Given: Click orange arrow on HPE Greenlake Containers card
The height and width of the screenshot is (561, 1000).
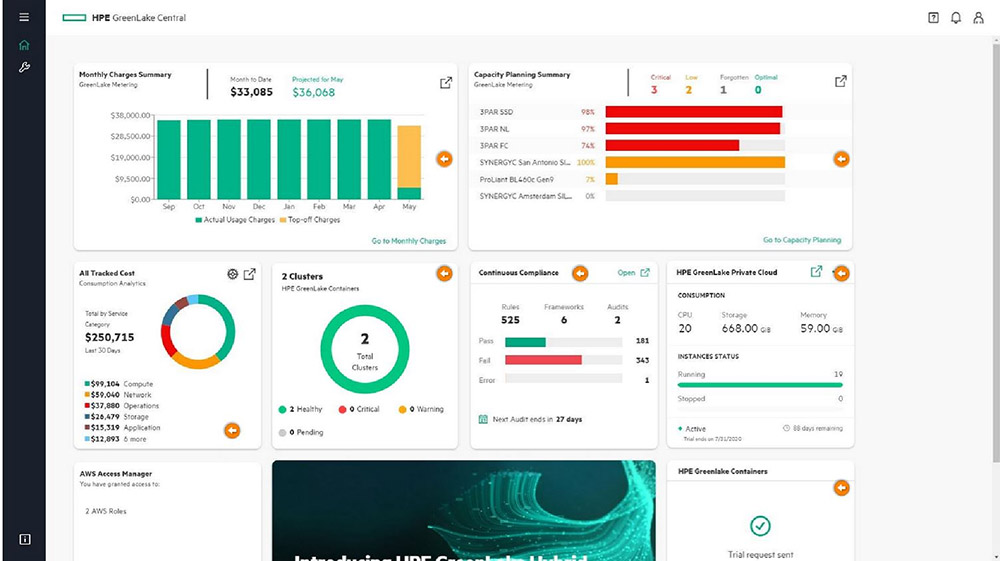Looking at the screenshot, I should coord(841,488).
